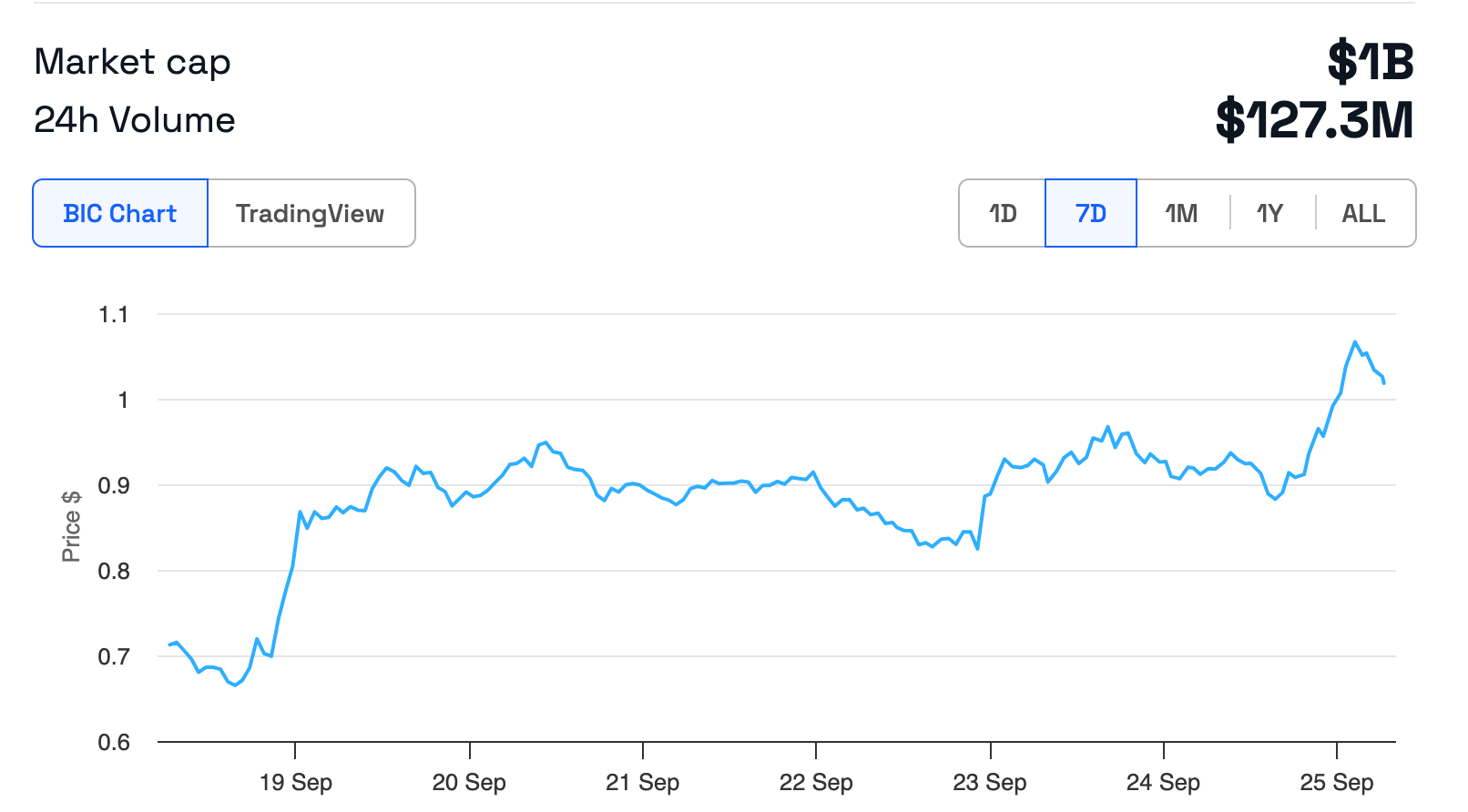
Task: Open the TradingView chart tab
Action: coord(311,213)
